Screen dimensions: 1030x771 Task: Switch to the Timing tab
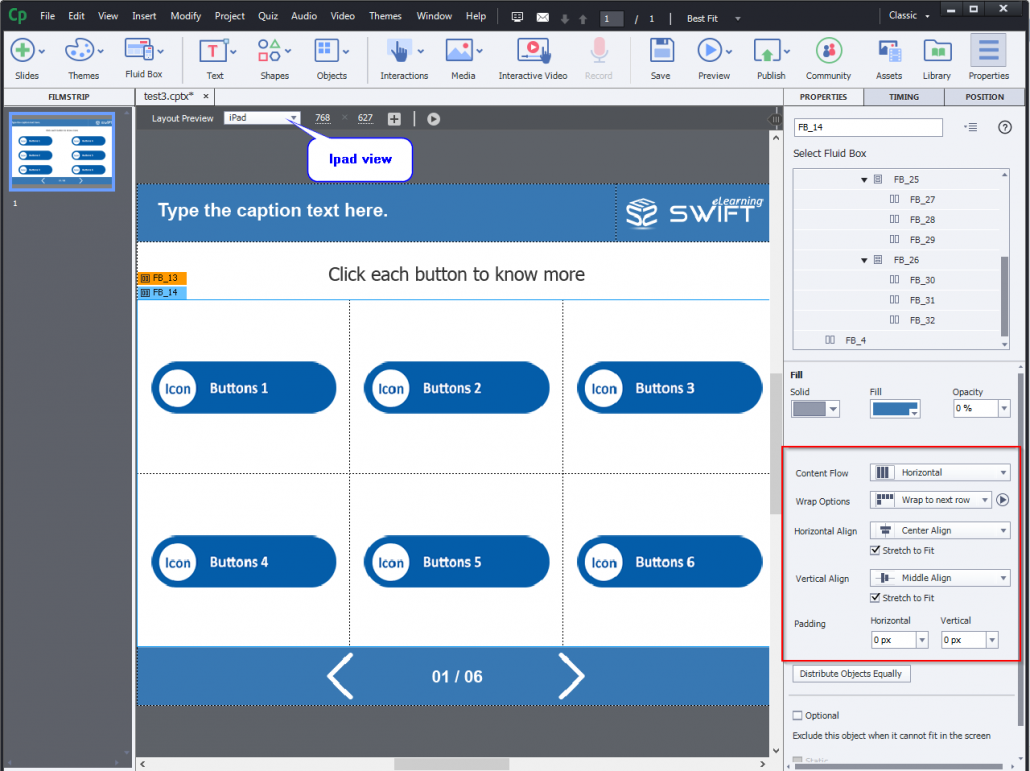tap(903, 97)
